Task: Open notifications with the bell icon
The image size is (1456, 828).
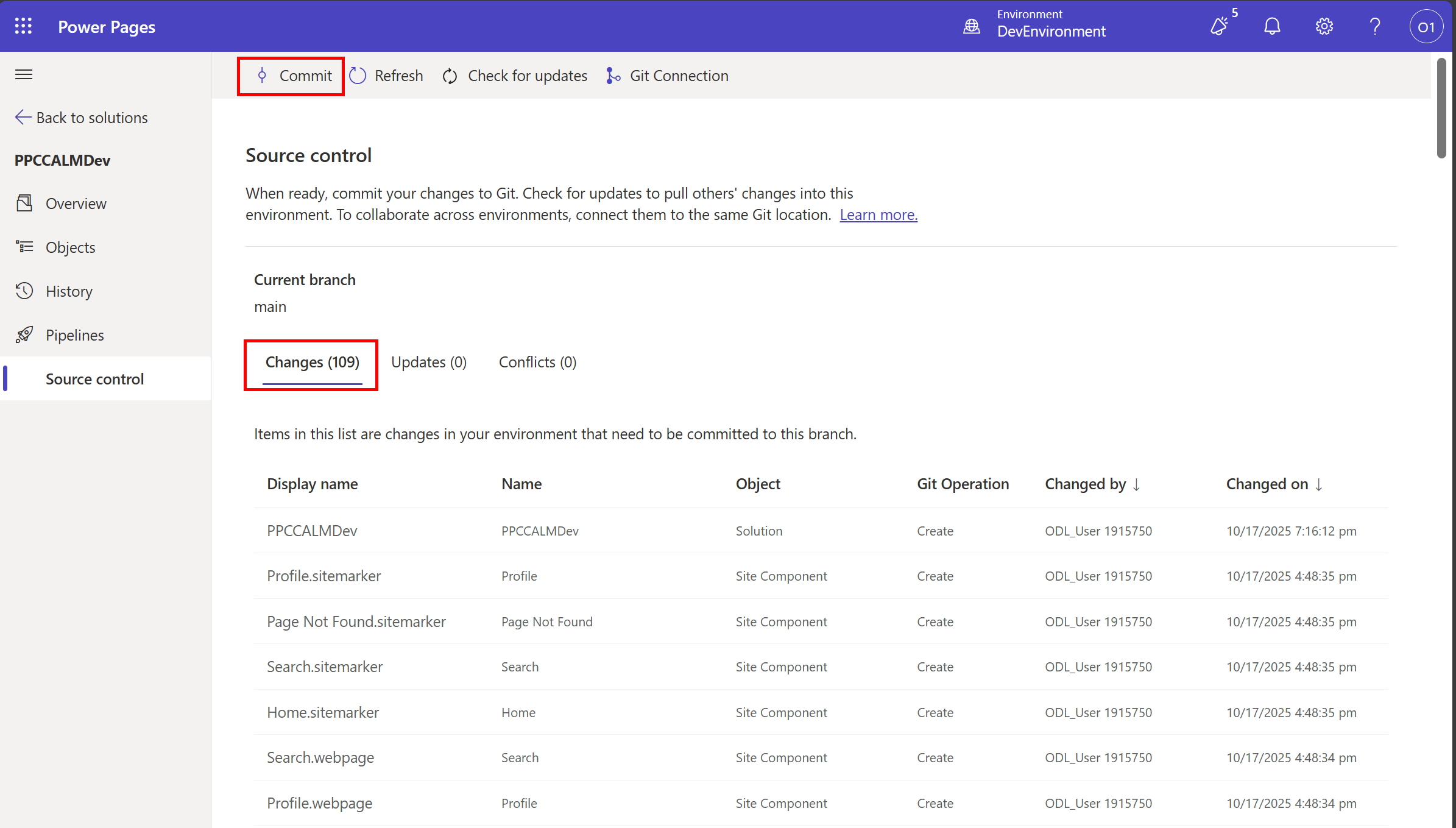Action: (x=1271, y=26)
